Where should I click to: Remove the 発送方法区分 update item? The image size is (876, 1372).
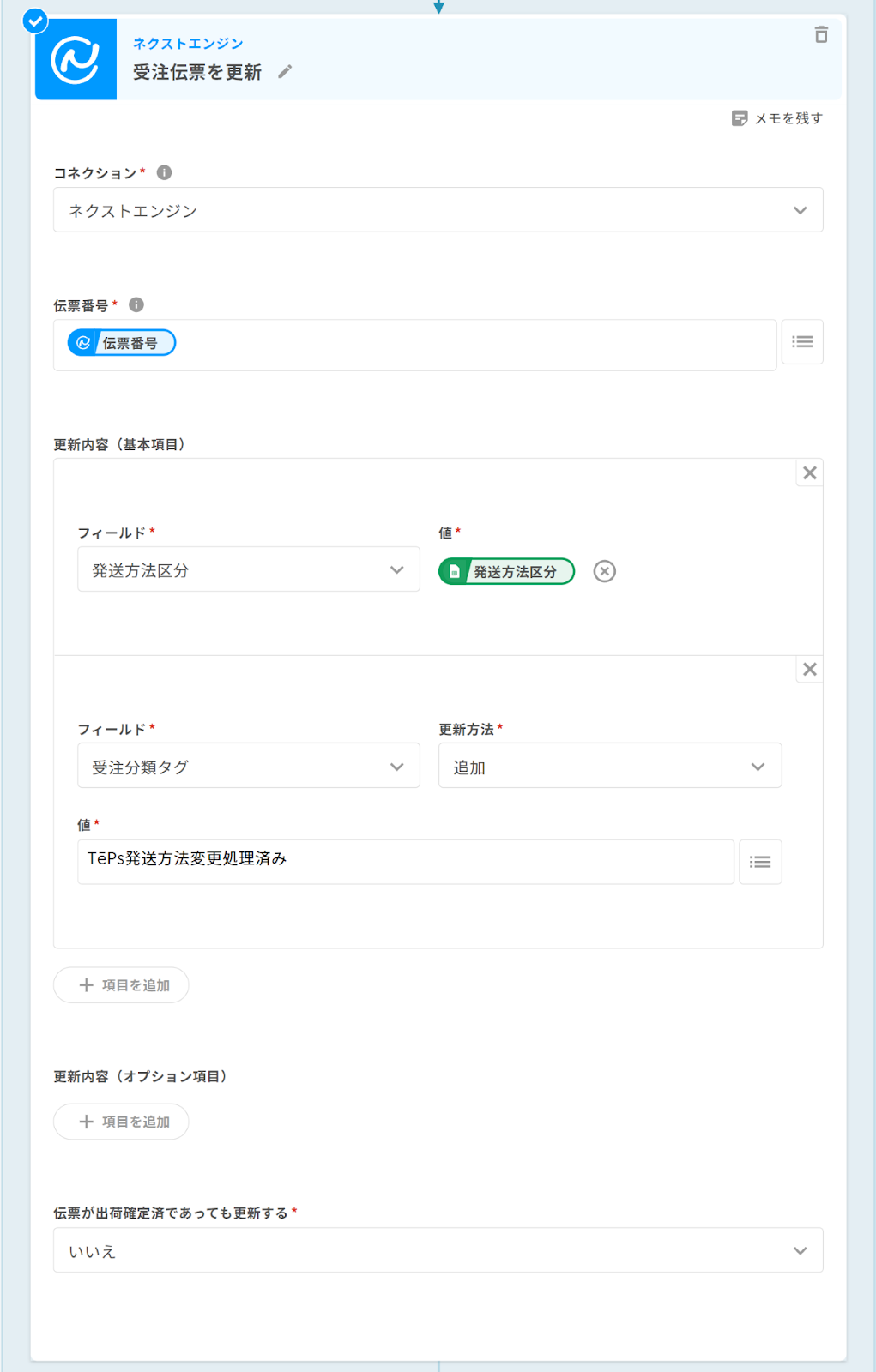point(809,472)
